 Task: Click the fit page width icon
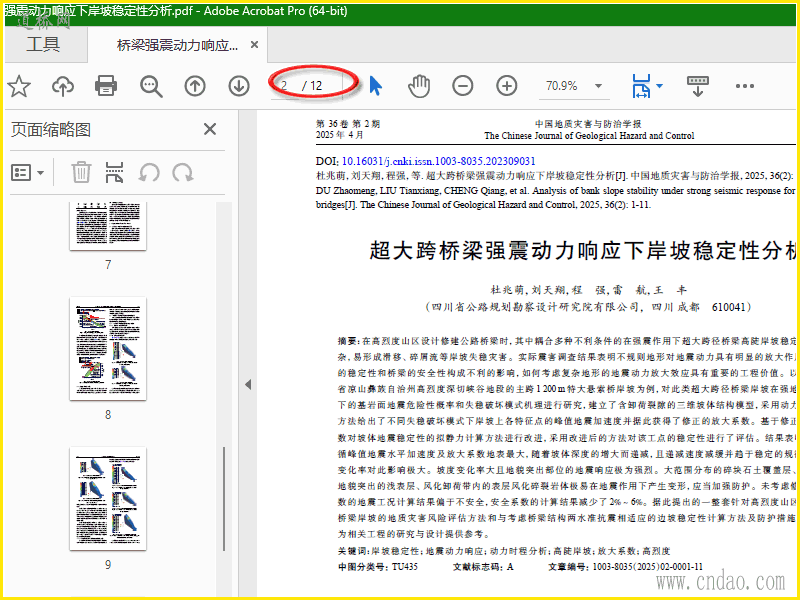coord(641,86)
